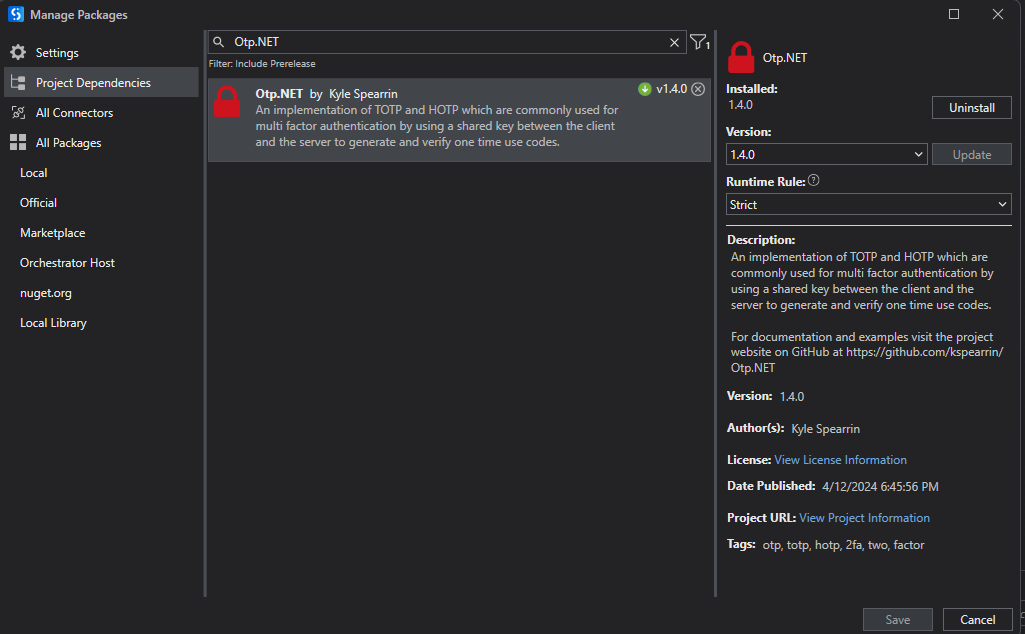Open the Settings gear in the sidebar

(x=18, y=52)
